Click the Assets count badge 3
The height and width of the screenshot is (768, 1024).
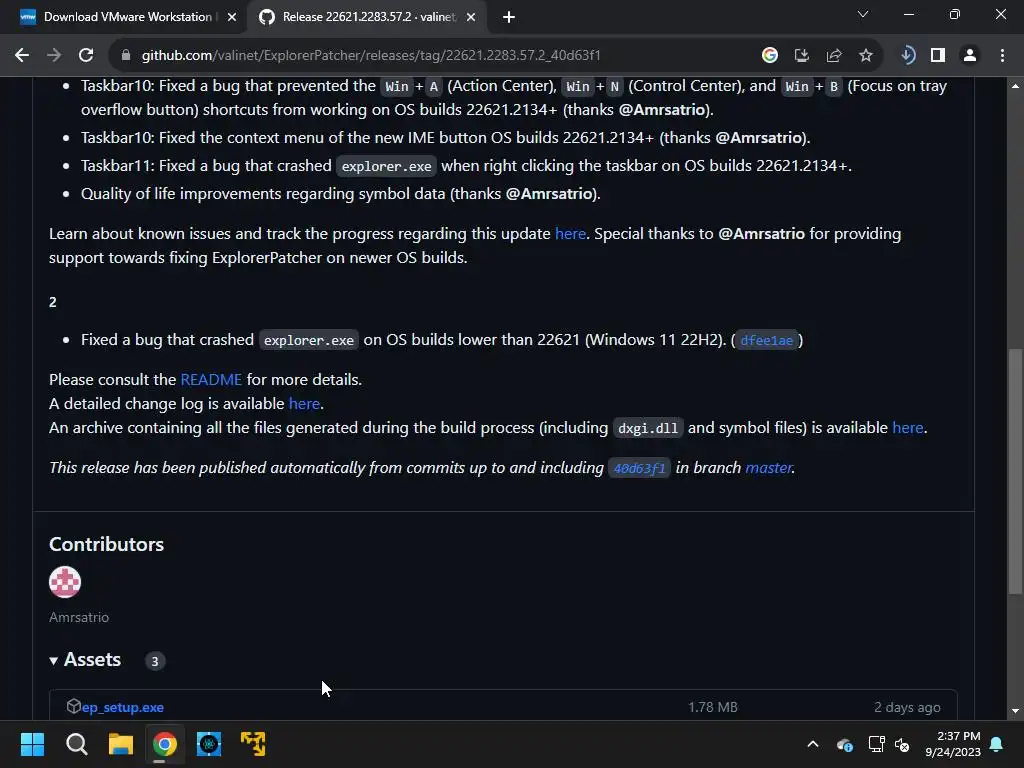155,661
